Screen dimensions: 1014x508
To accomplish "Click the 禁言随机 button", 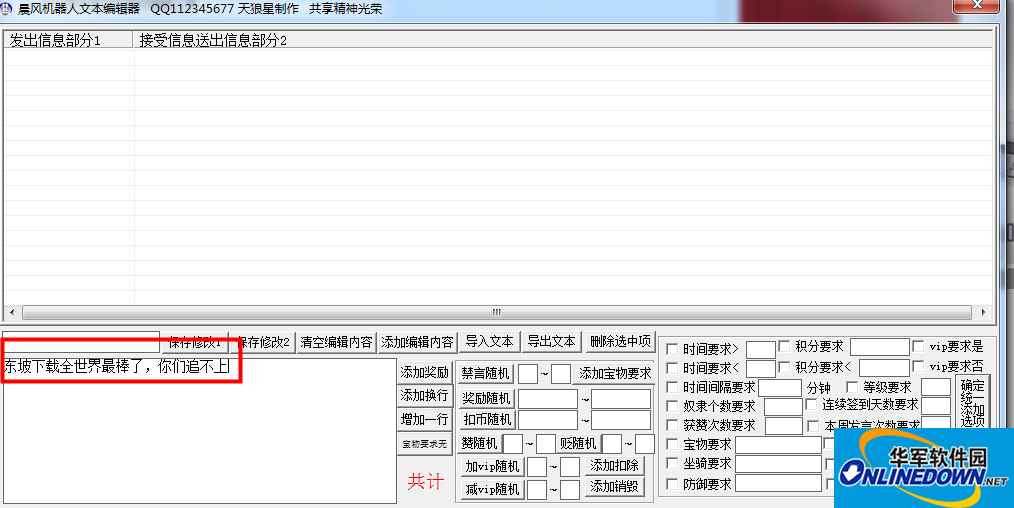I will [x=486, y=374].
